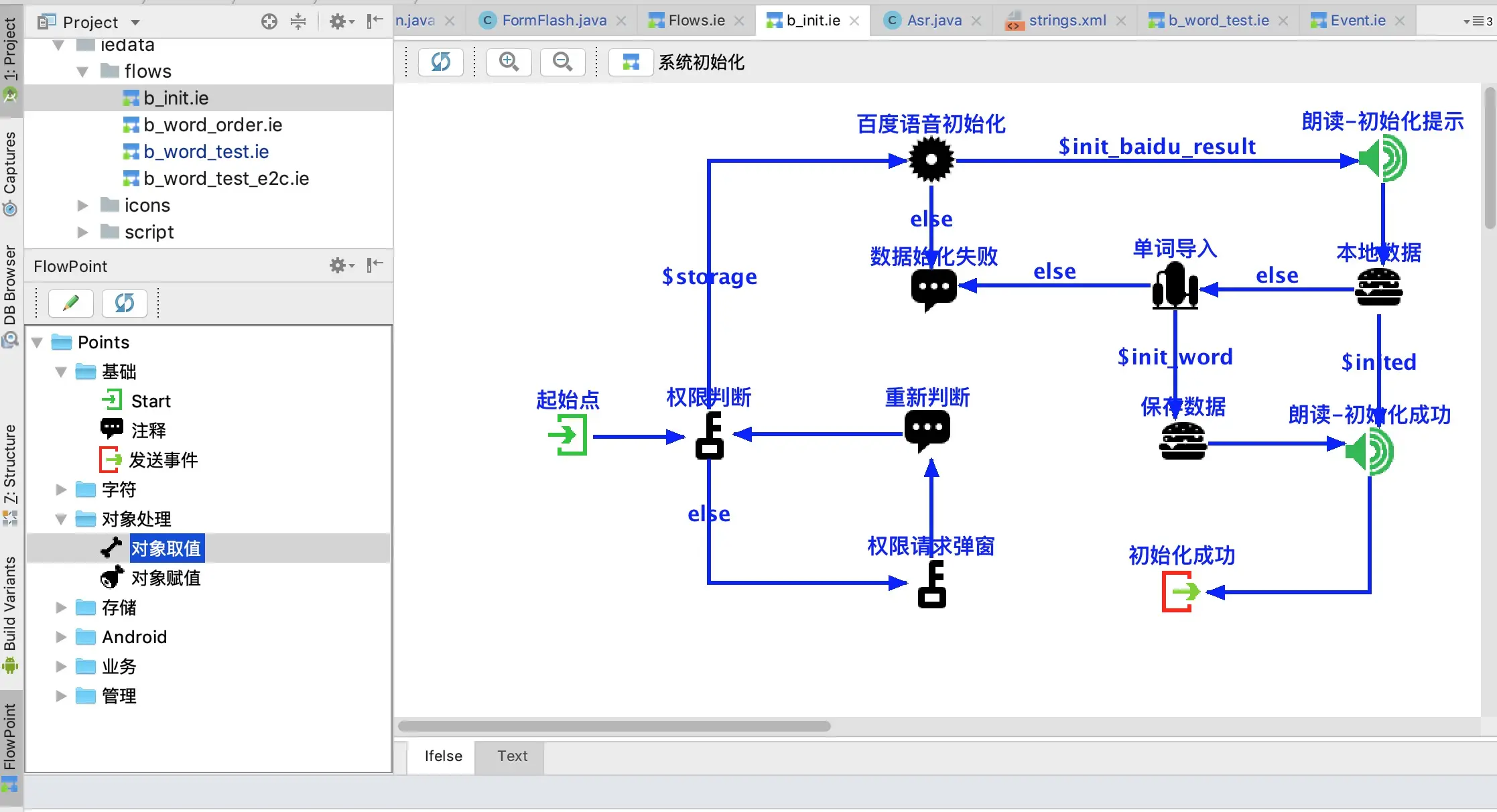This screenshot has width=1497, height=812.
Task: Click the zoom in magnifier icon
Action: tap(509, 62)
